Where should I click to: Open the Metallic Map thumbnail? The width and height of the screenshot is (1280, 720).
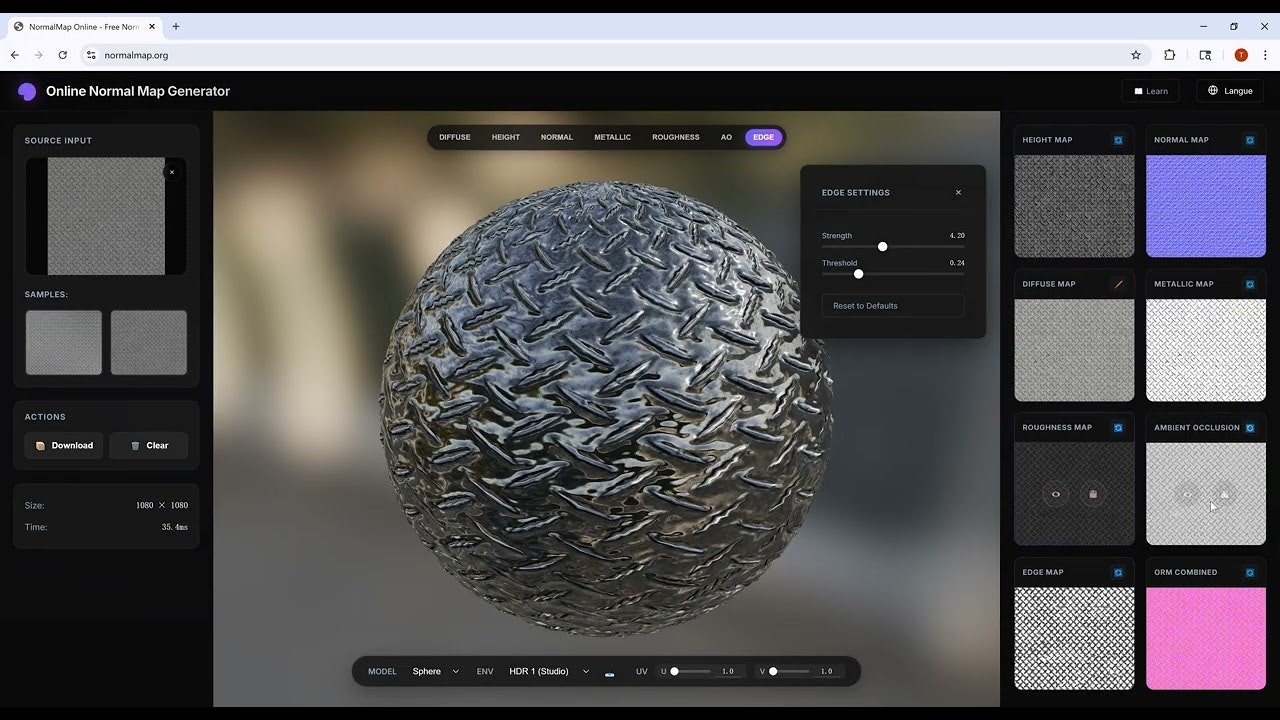tap(1206, 350)
